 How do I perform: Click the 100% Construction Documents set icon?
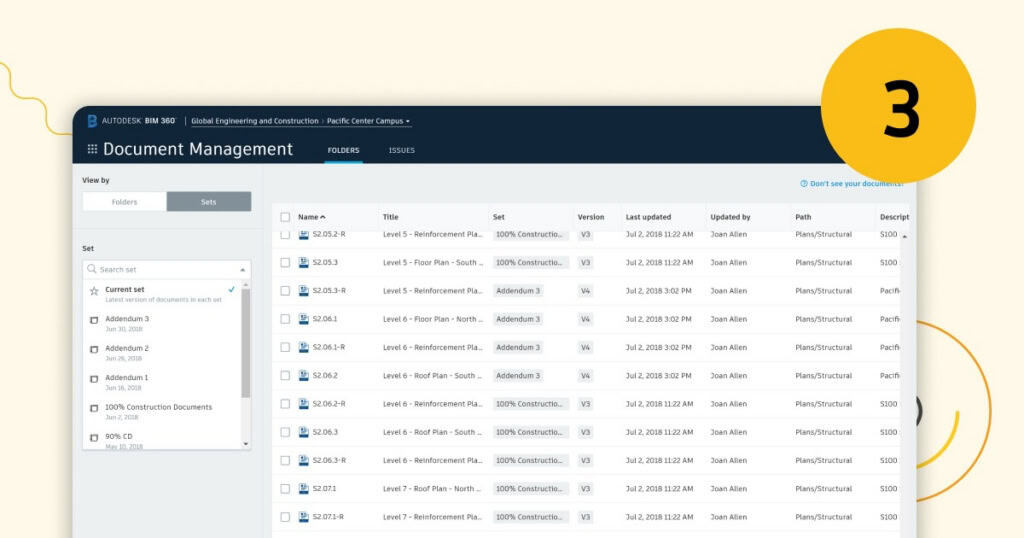[94, 409]
